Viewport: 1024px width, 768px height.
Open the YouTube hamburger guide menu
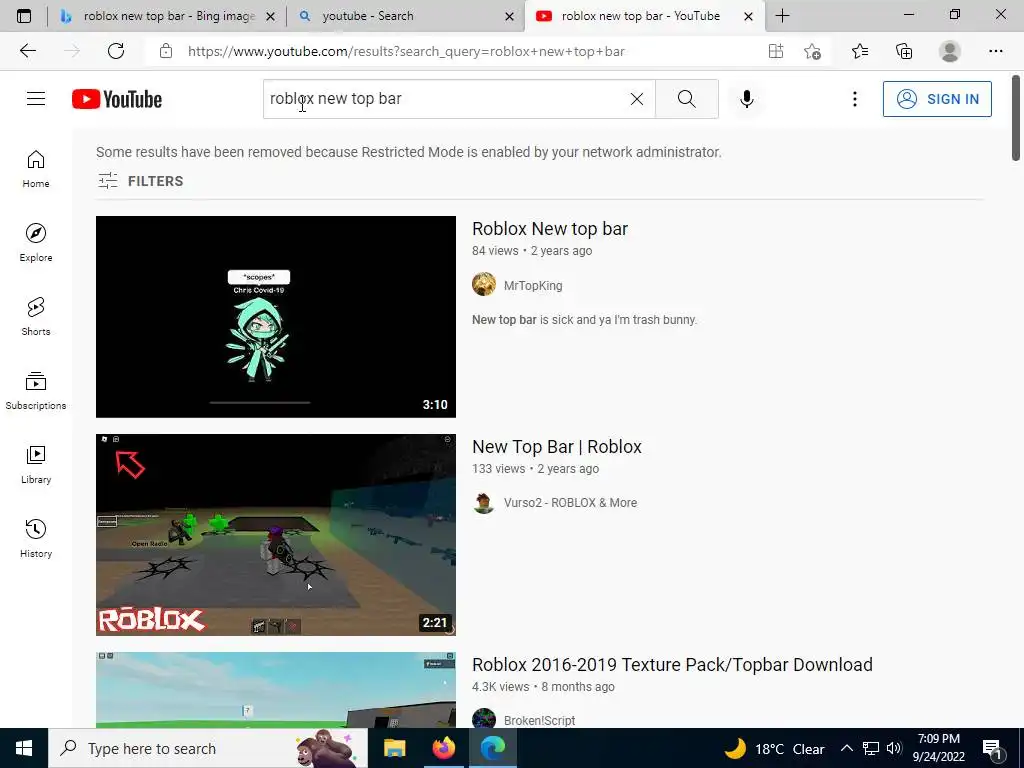click(36, 99)
